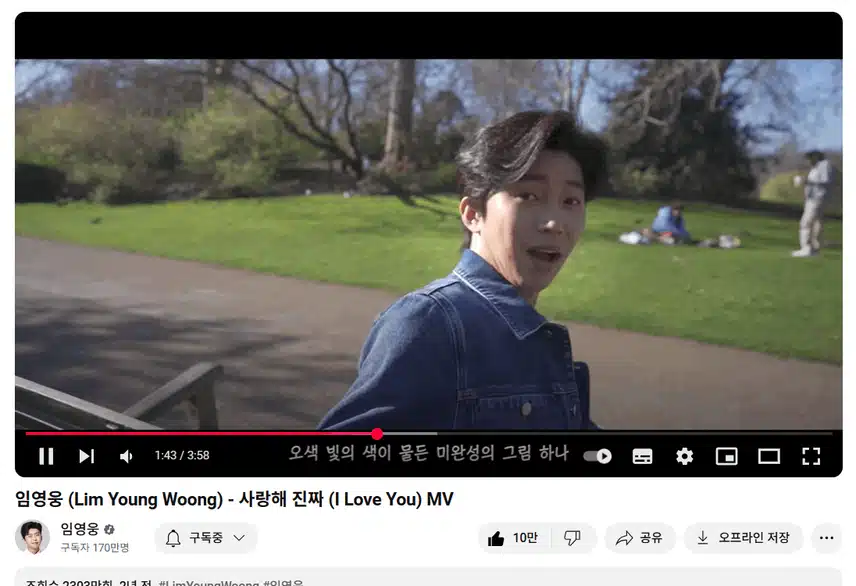Turn on subtitles captions icon
The width and height of the screenshot is (856, 586).
pos(642,456)
